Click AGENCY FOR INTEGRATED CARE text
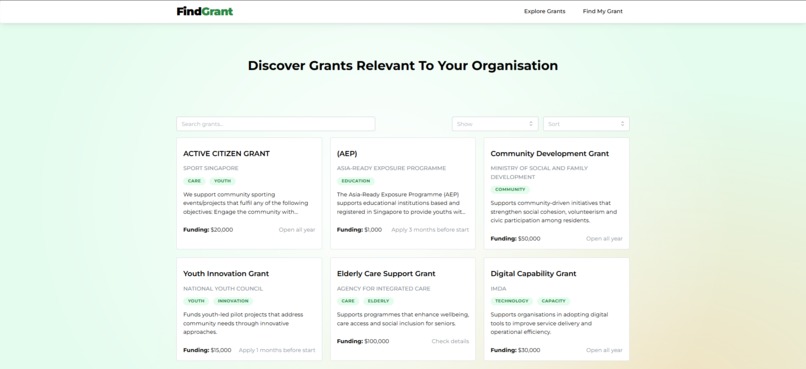The width and height of the screenshot is (806, 369). [383, 288]
